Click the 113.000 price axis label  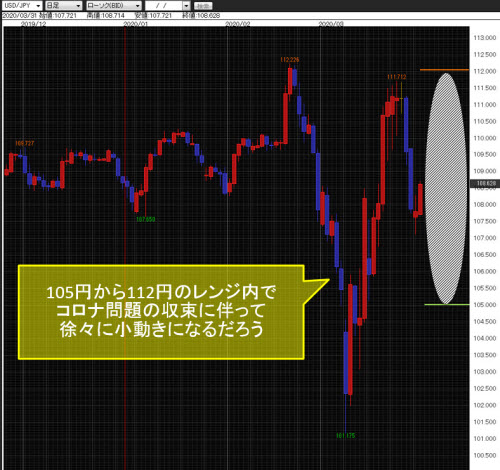pyautogui.click(x=485, y=38)
